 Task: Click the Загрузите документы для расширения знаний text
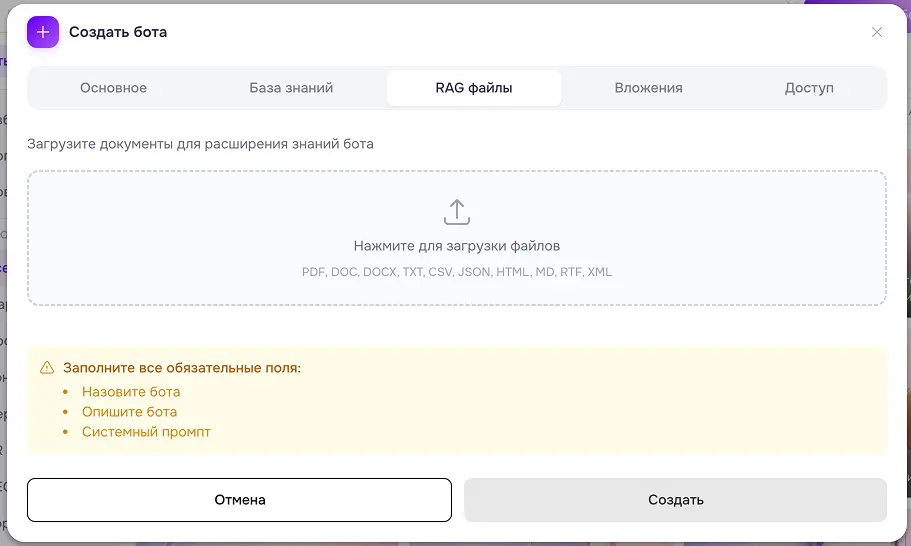[200, 144]
